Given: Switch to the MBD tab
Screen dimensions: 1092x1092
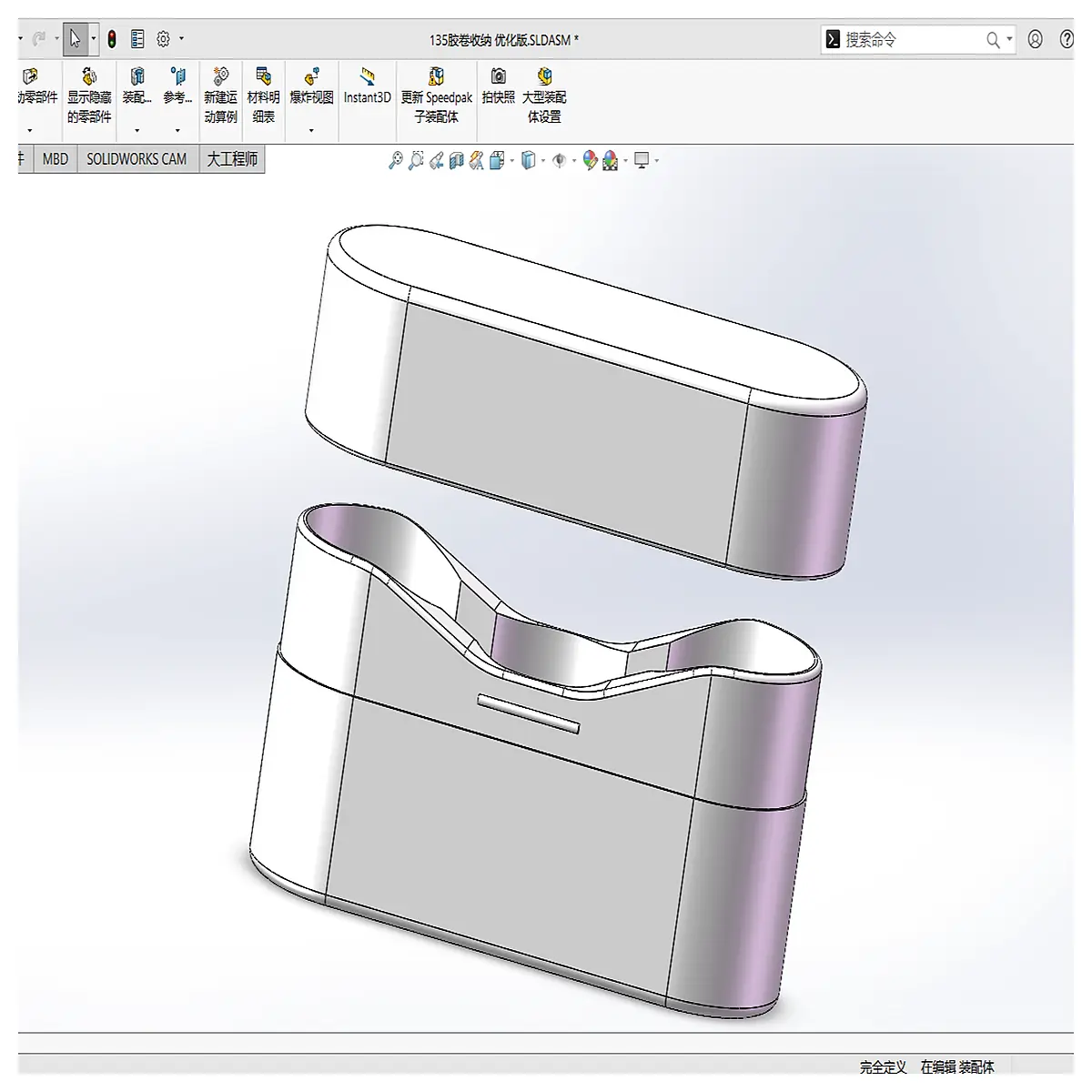Looking at the screenshot, I should (x=56, y=159).
